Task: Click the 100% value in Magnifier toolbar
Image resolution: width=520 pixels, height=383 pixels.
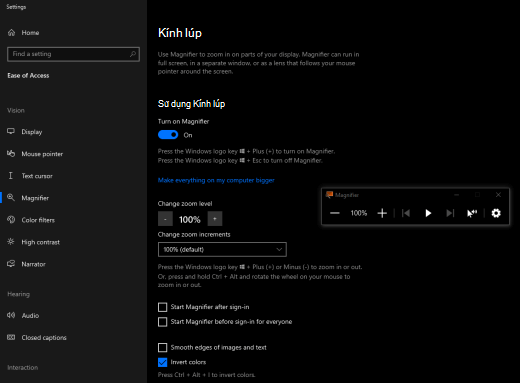Action: pyautogui.click(x=359, y=213)
